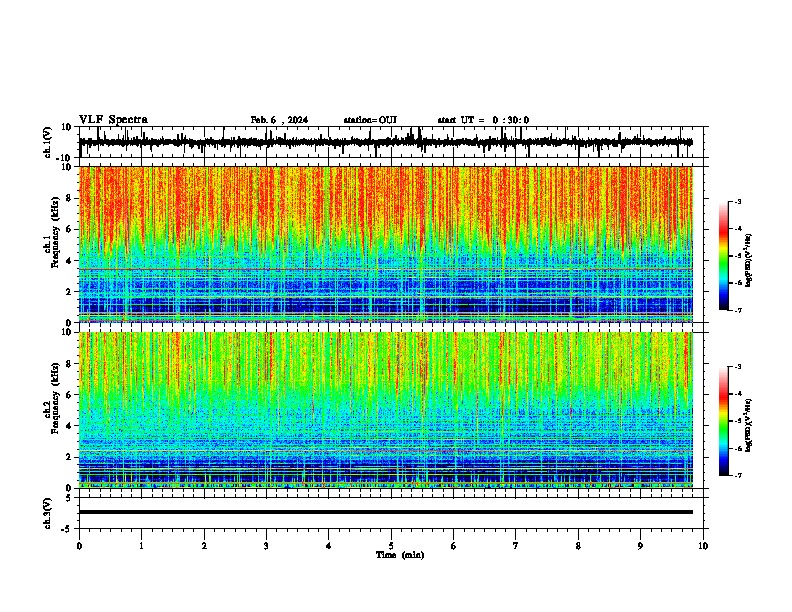Image resolution: width=792 pixels, height=612 pixels.
Task: Click the ch.2 spectrogram plot
Action: pos(386,410)
